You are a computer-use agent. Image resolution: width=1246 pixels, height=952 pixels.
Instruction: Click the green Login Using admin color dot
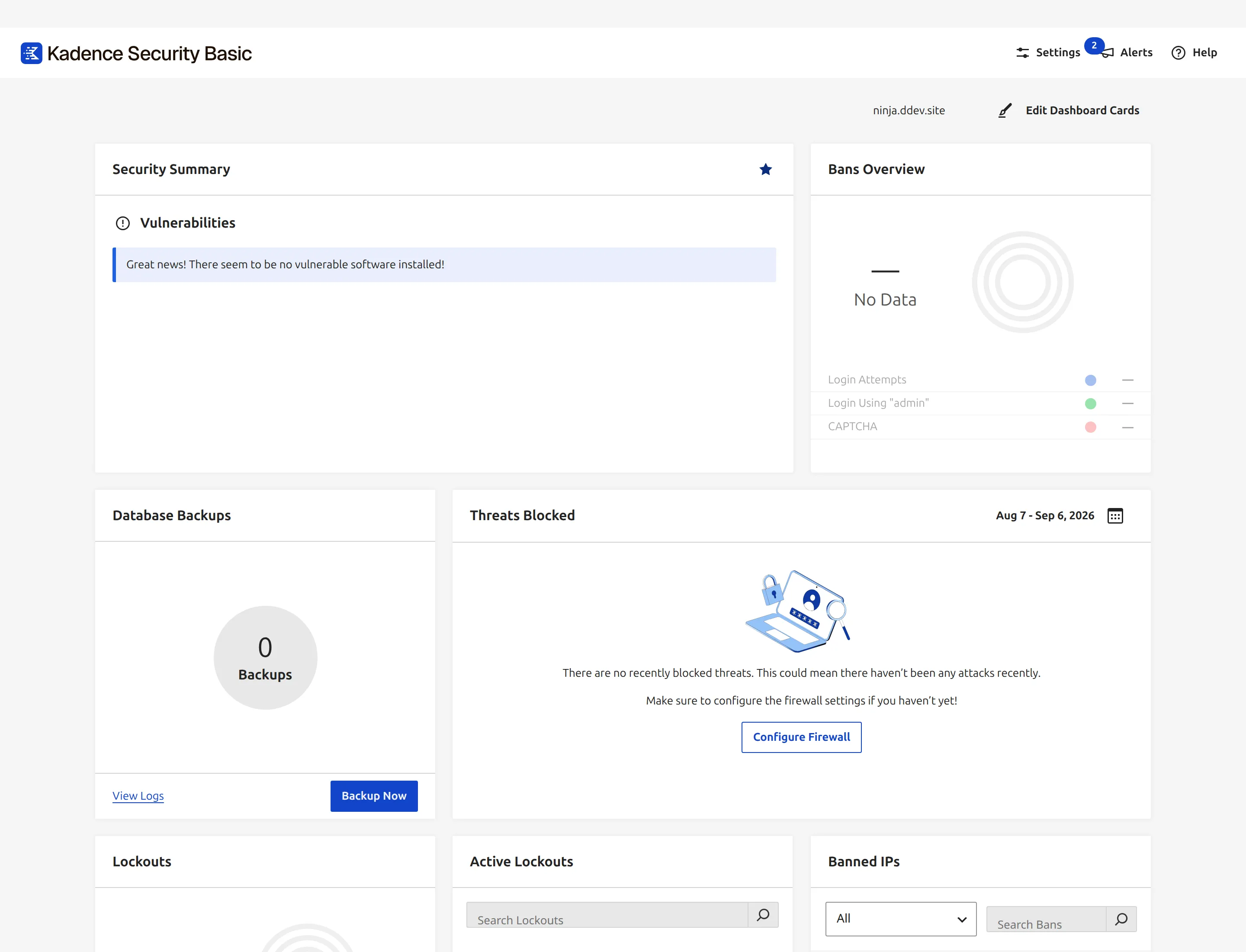click(x=1090, y=403)
